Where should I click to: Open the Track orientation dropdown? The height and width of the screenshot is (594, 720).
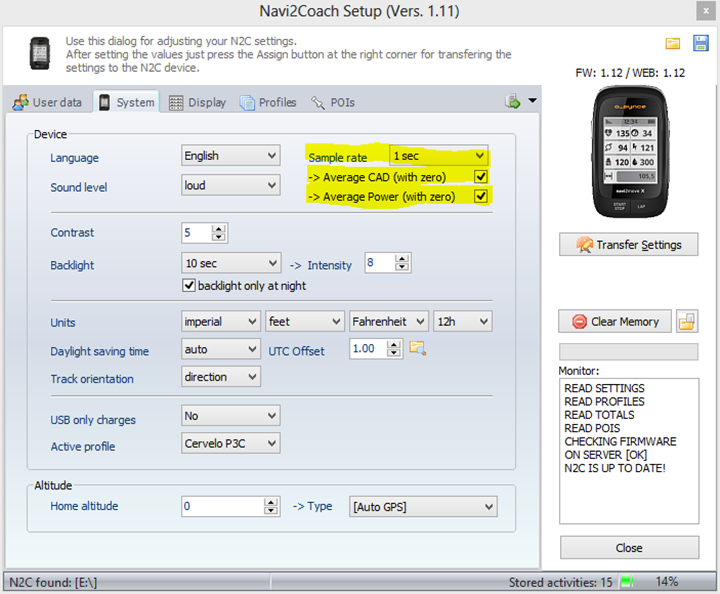click(x=221, y=376)
